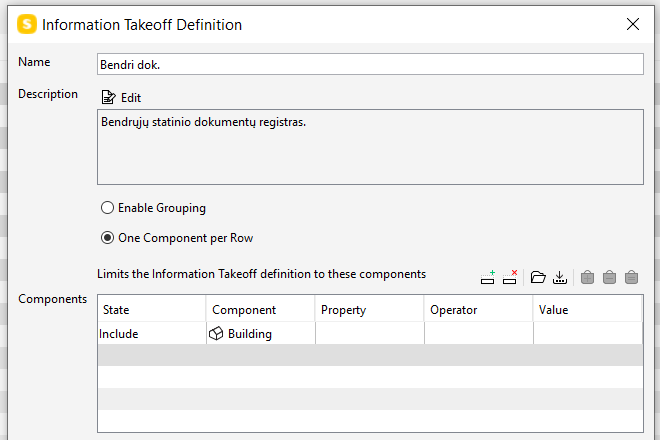Click the Description text area
Screen dimensions: 660x440
(x=370, y=147)
